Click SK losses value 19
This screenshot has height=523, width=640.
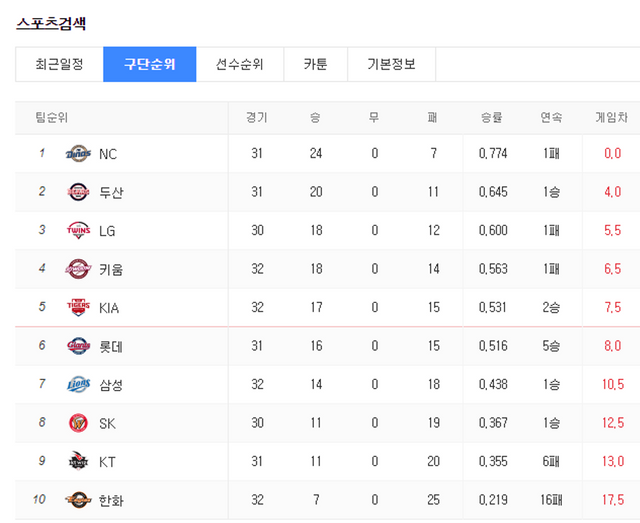click(433, 423)
